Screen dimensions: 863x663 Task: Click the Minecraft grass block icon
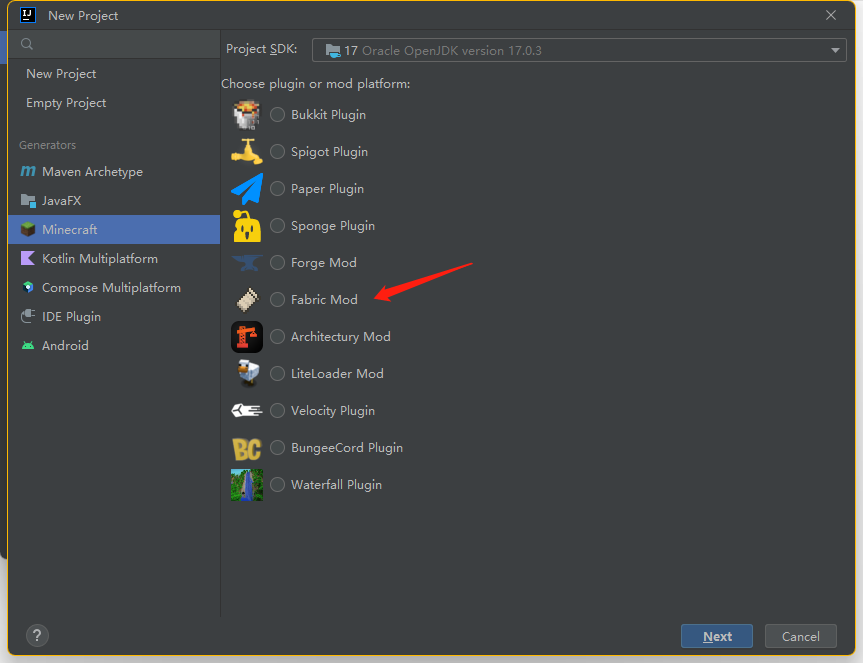point(28,229)
